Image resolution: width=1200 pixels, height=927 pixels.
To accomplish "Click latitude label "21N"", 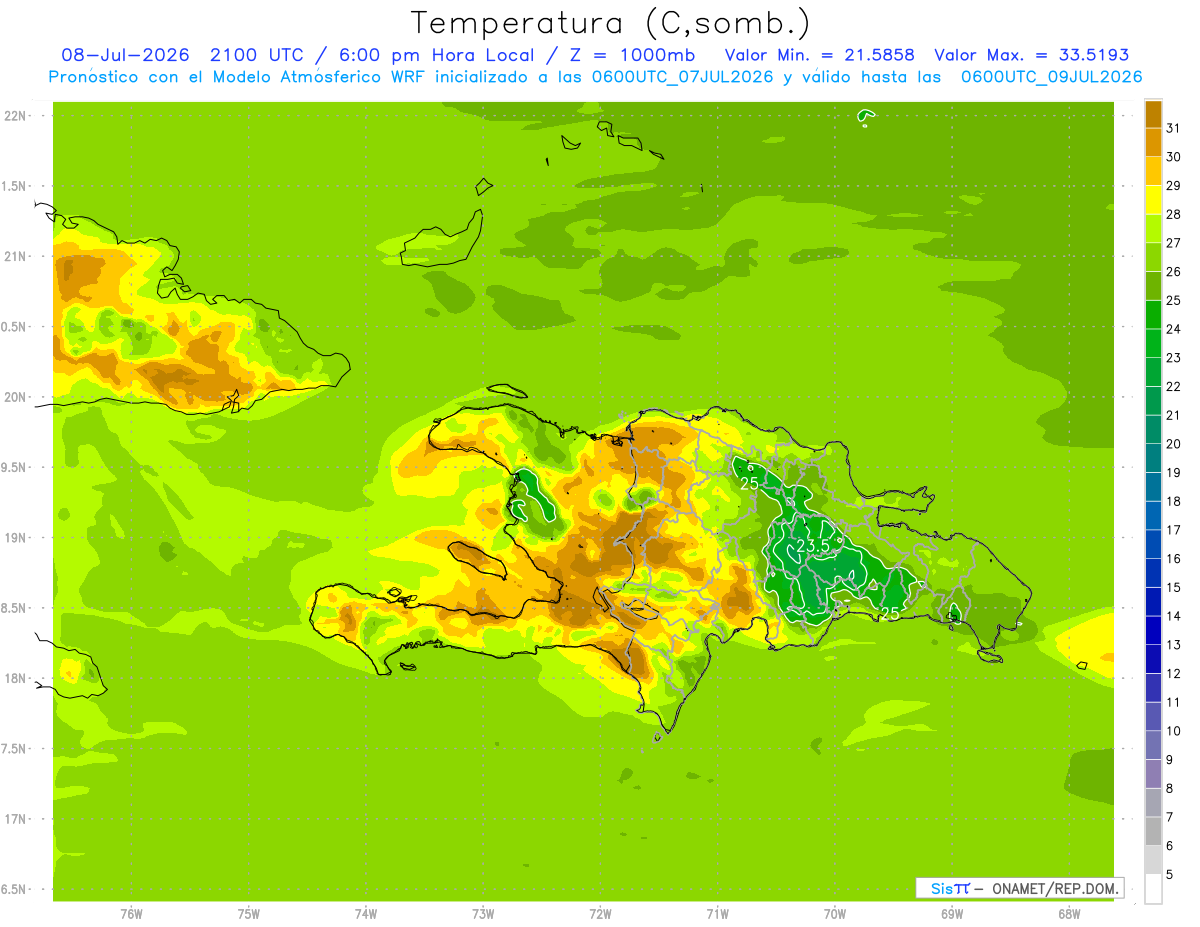I will (x=14, y=256).
